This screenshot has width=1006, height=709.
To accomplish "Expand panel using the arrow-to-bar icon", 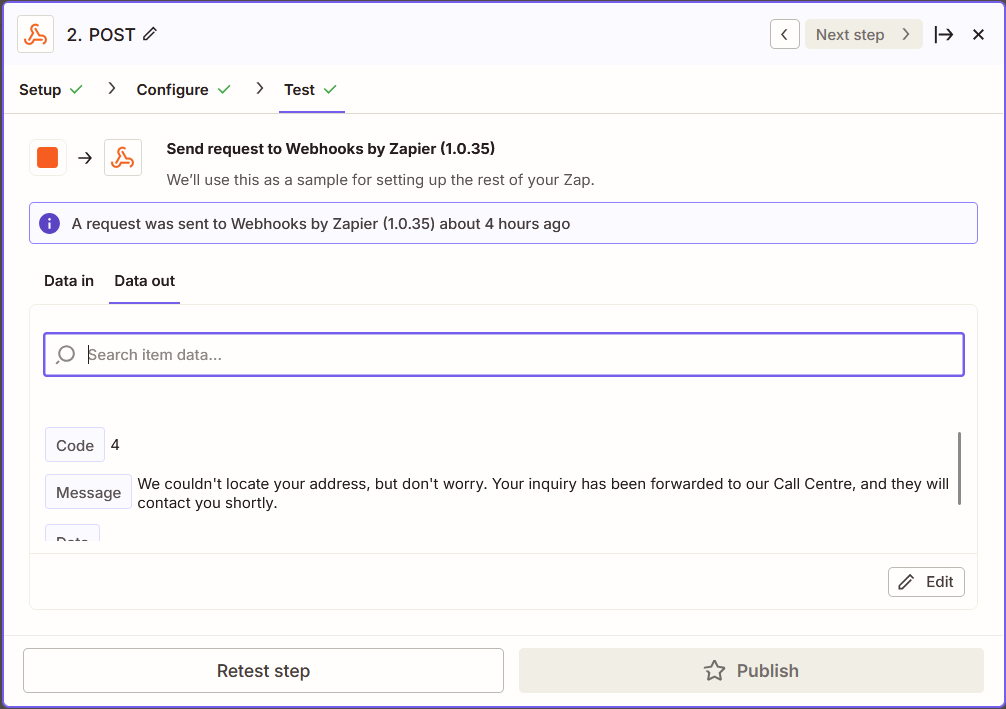I will (x=943, y=34).
